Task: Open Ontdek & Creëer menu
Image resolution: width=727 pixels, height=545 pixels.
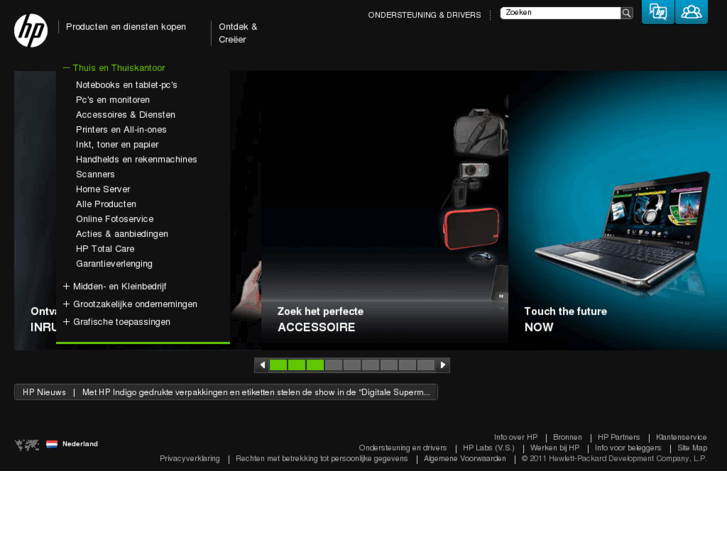Action: [x=238, y=33]
